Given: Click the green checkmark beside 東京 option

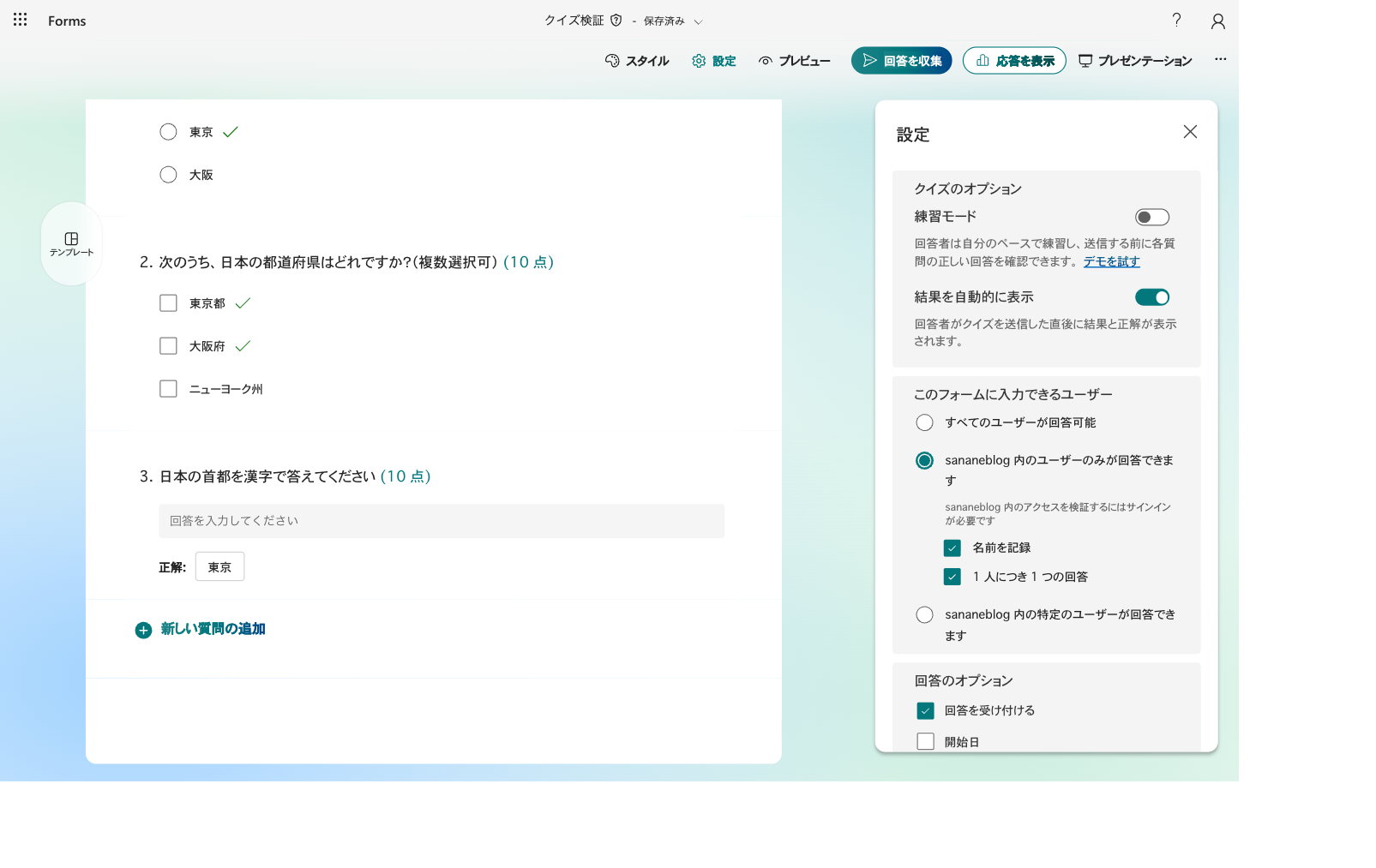Looking at the screenshot, I should [231, 132].
